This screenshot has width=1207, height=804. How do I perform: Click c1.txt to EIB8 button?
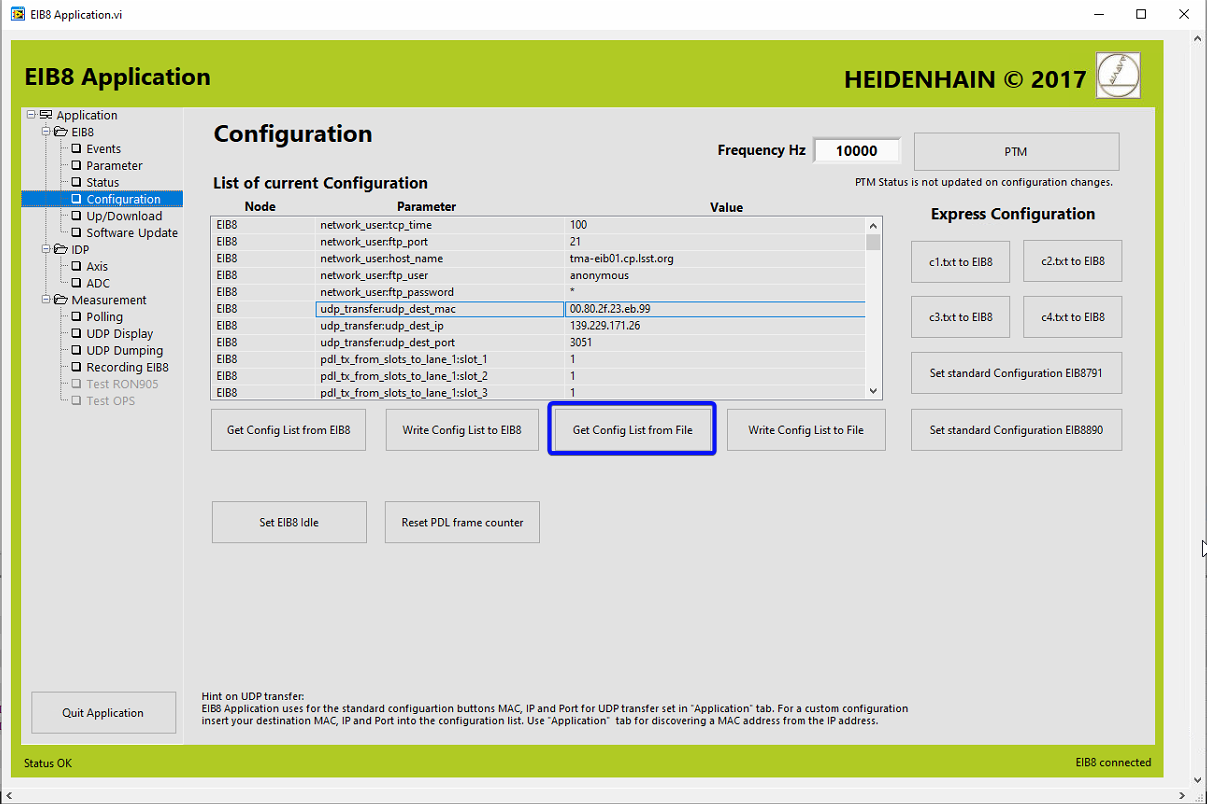(960, 261)
